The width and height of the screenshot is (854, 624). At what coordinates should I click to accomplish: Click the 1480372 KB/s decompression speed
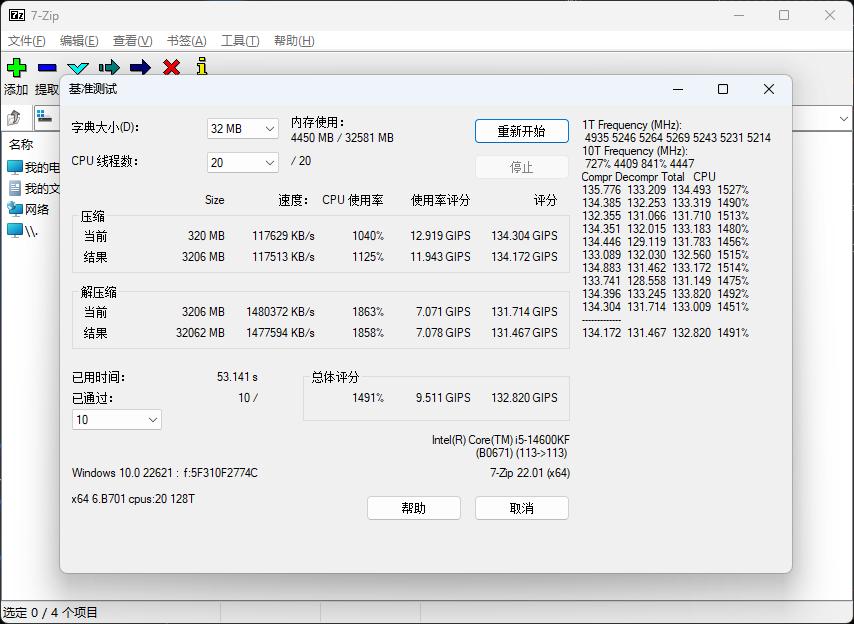280,312
